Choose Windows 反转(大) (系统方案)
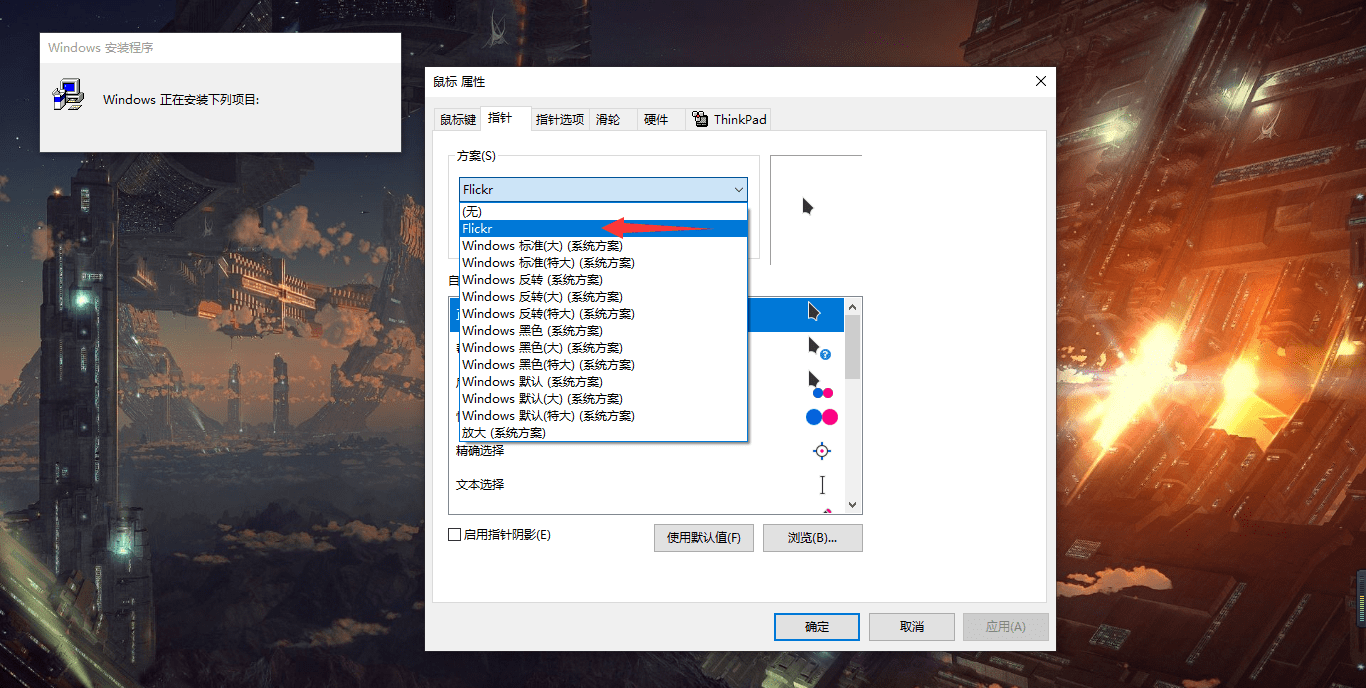 [603, 297]
